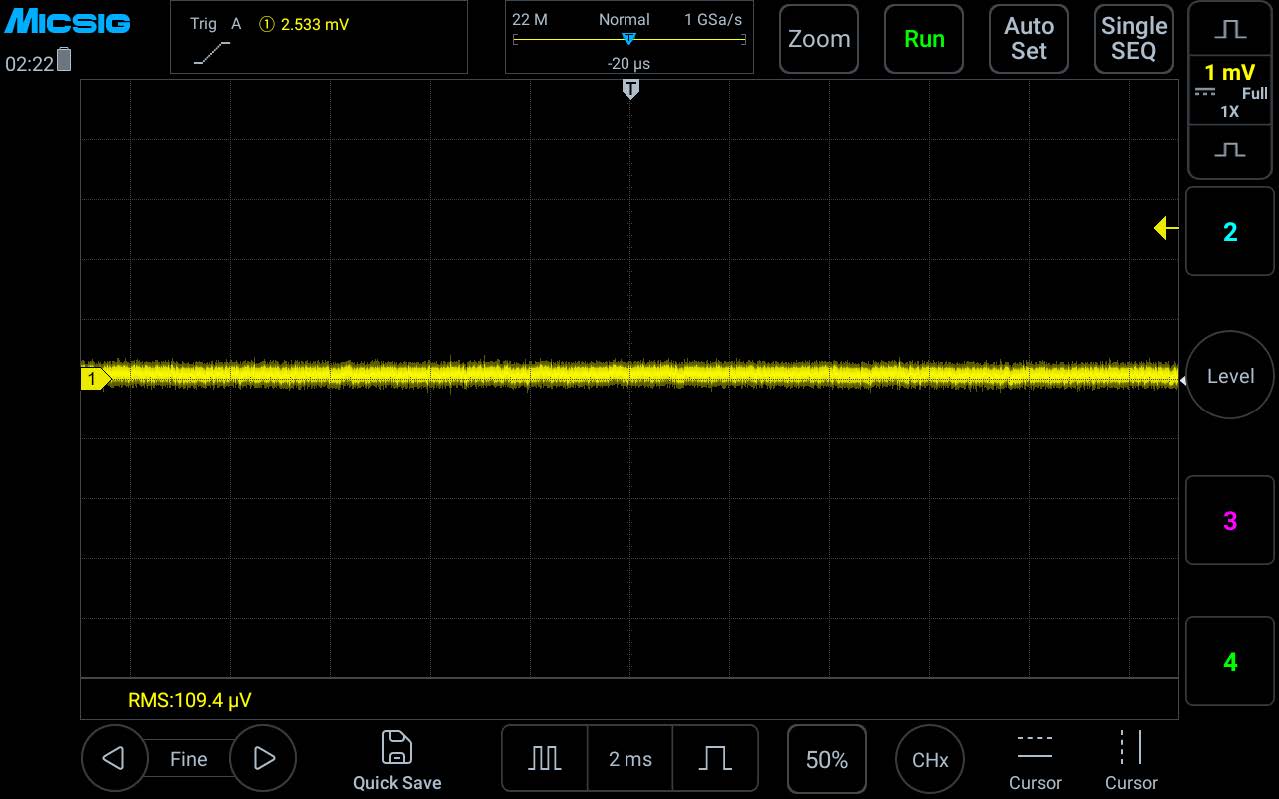1279x799 pixels.
Task: Toggle the Run acquisition button
Action: [924, 39]
